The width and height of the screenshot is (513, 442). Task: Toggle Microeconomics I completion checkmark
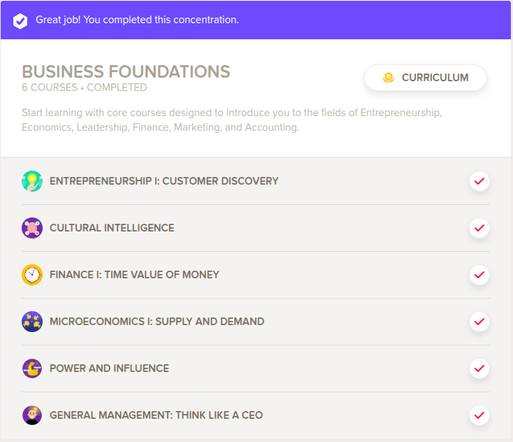(479, 322)
